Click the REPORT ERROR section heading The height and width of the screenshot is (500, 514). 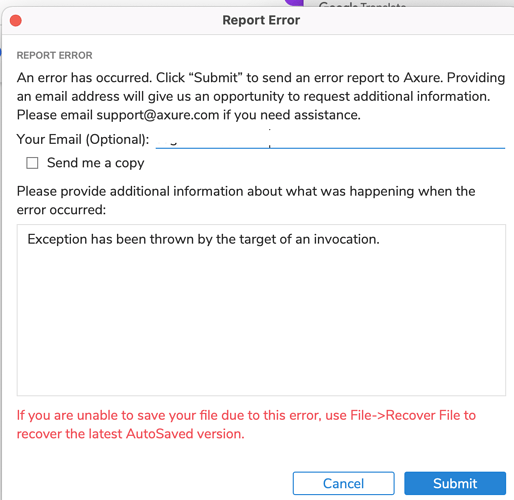[55, 55]
